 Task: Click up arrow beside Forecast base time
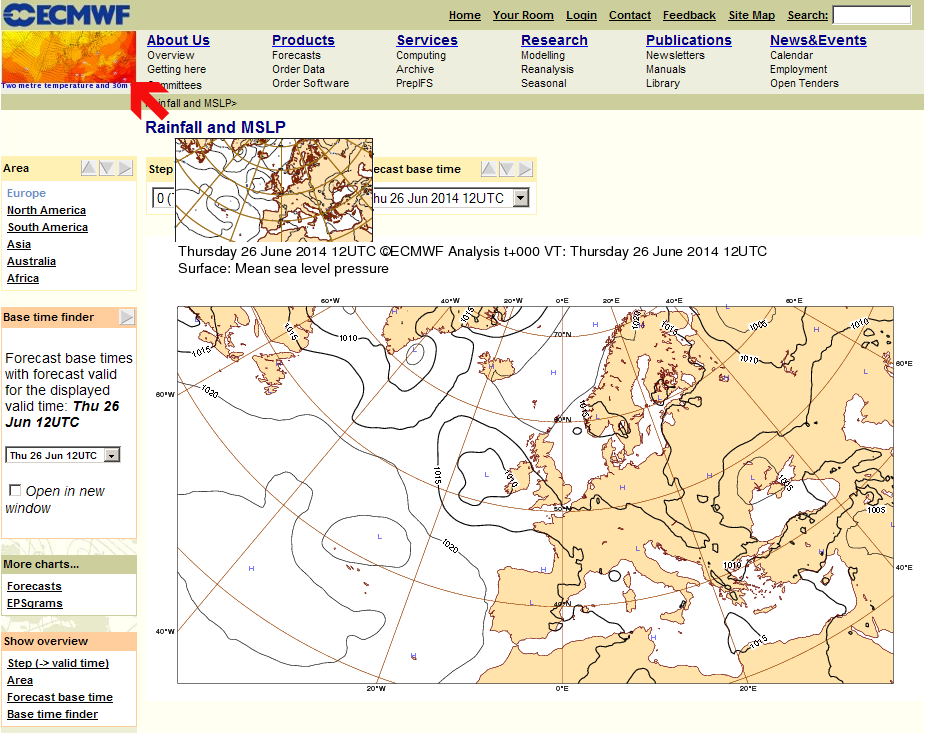pos(489,169)
